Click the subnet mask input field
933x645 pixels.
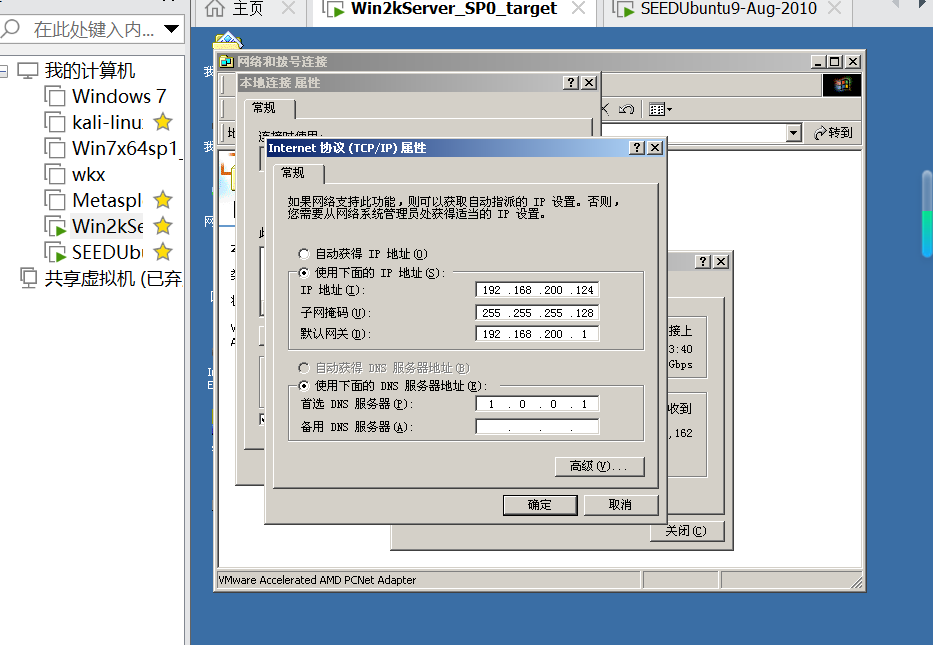pyautogui.click(x=537, y=312)
